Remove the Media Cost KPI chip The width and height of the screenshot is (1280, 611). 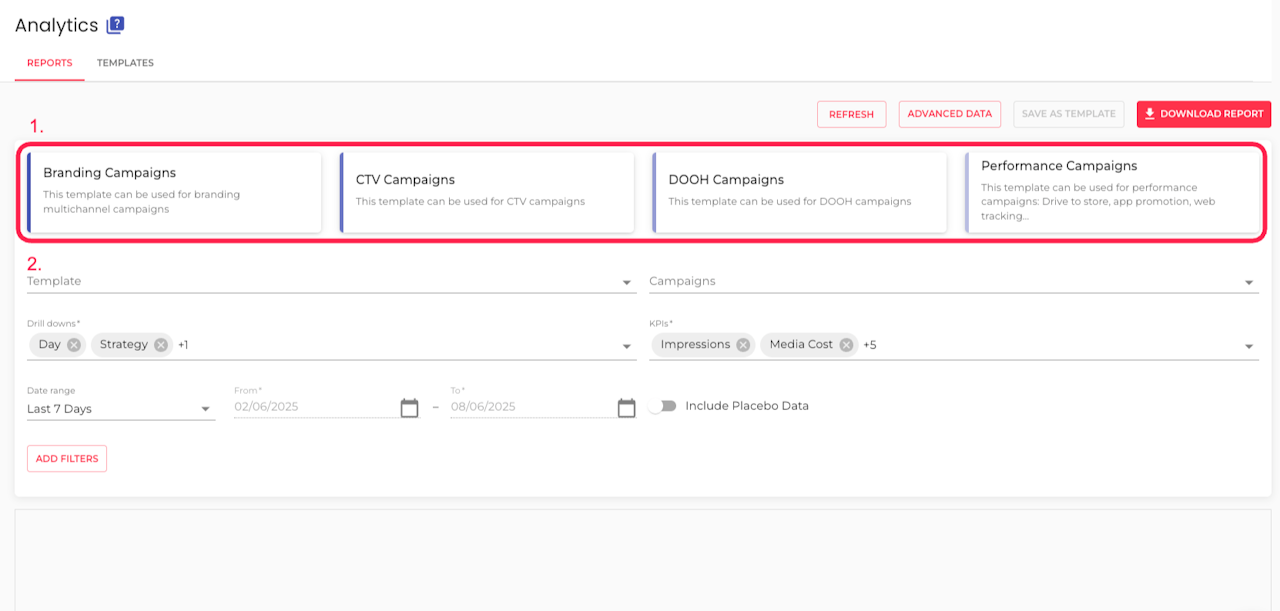(846, 345)
